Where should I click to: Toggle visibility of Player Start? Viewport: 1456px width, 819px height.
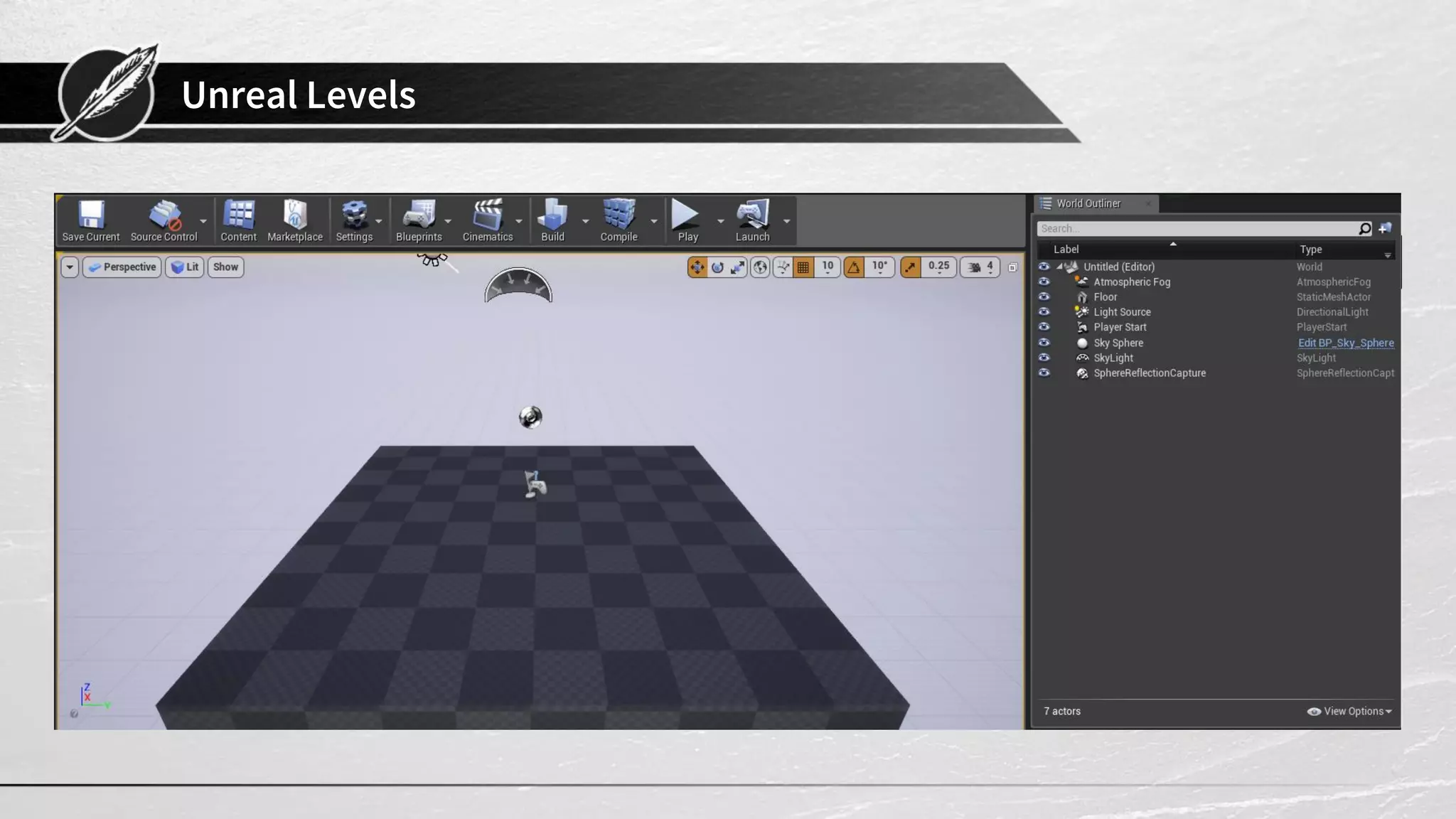(1044, 327)
